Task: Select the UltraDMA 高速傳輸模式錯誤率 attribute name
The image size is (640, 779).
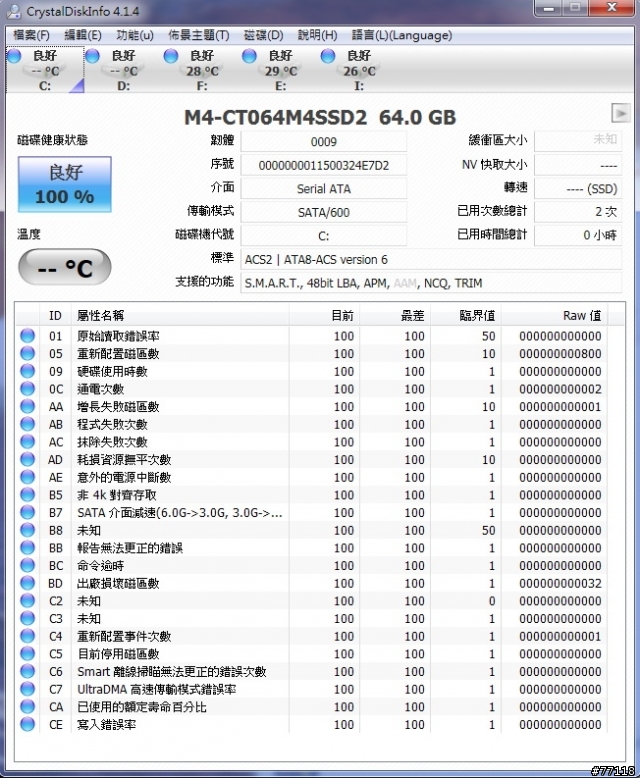Action: [x=157, y=690]
